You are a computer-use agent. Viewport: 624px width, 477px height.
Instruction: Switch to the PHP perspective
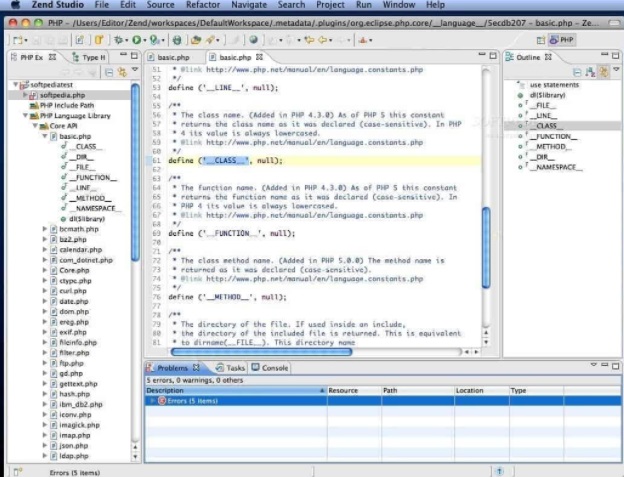(562, 40)
